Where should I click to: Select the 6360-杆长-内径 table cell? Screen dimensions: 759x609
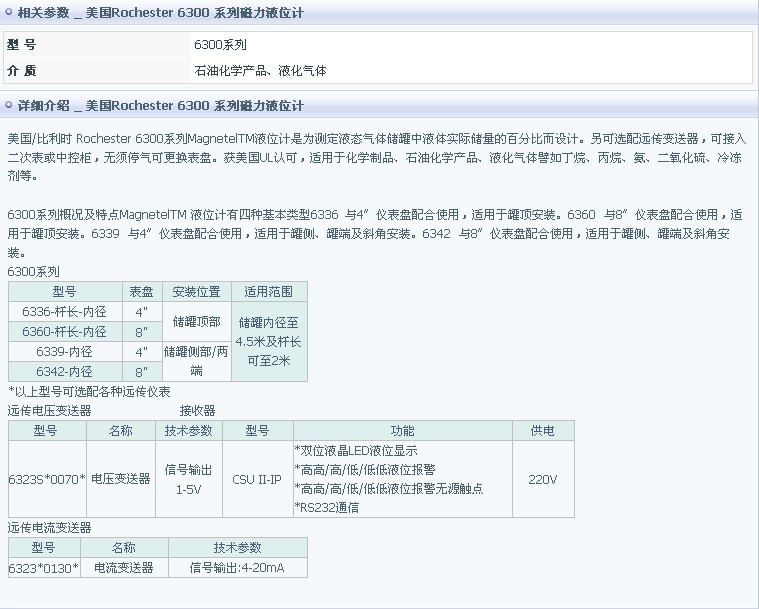[x=65, y=332]
